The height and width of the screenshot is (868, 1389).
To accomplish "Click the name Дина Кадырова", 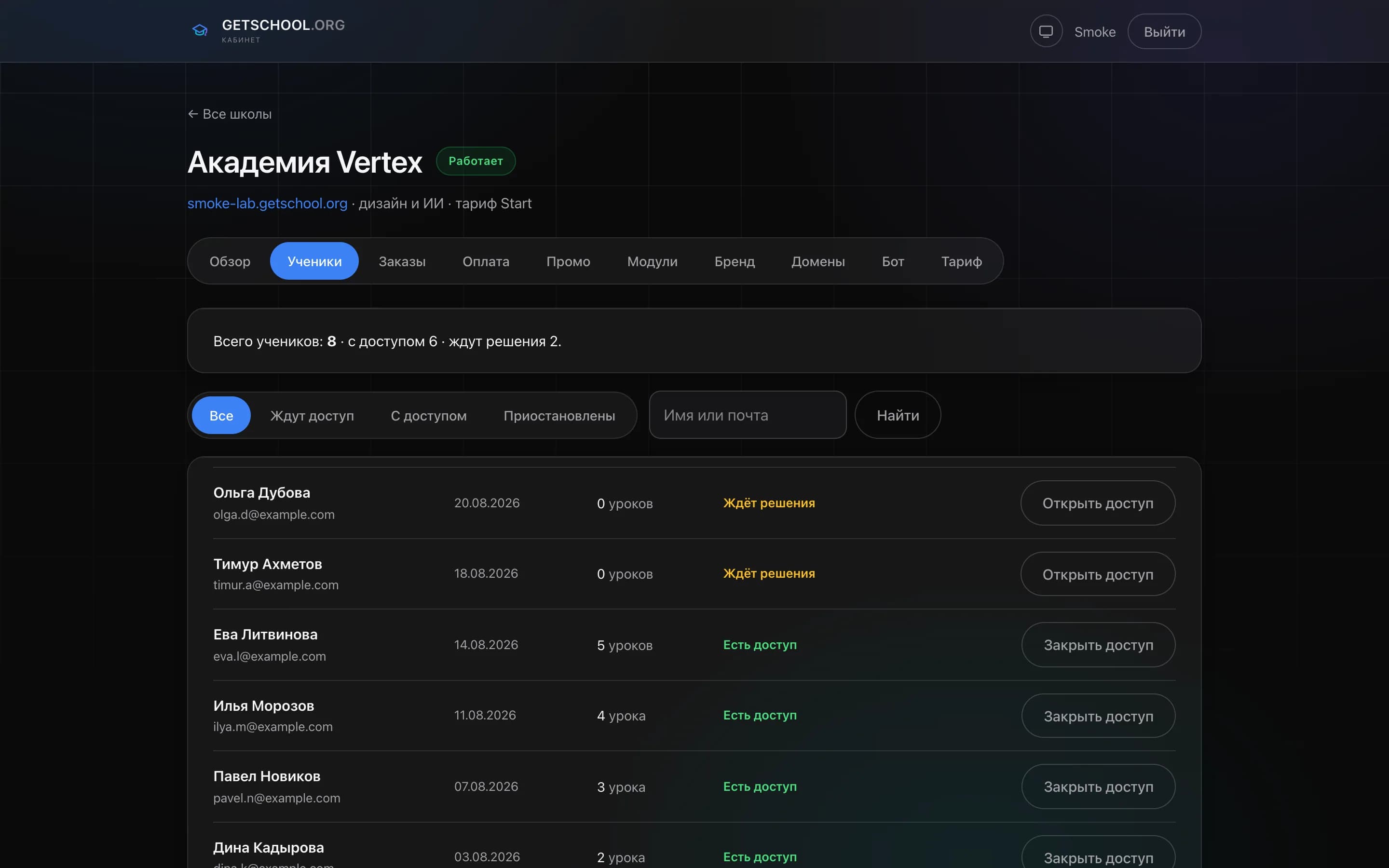I will tap(269, 847).
